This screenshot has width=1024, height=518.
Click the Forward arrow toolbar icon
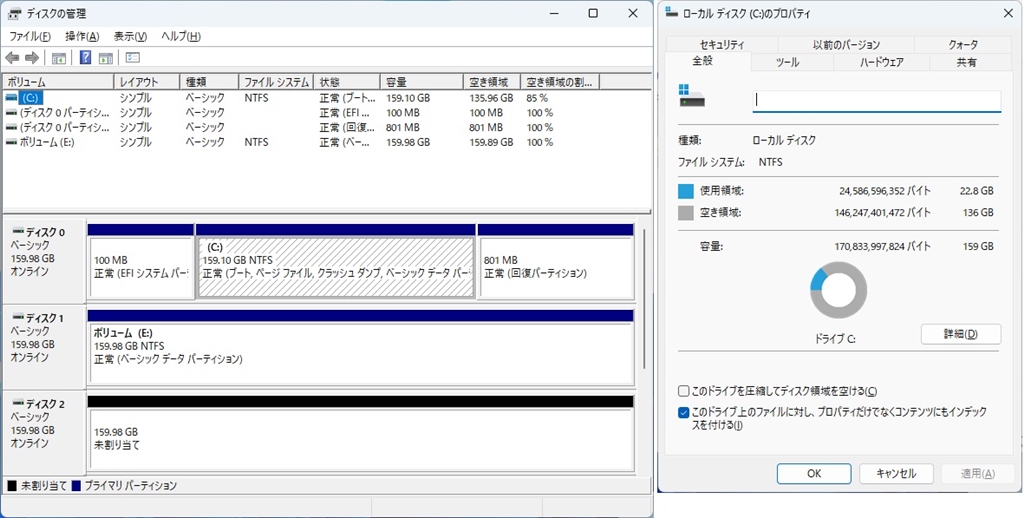(32, 57)
